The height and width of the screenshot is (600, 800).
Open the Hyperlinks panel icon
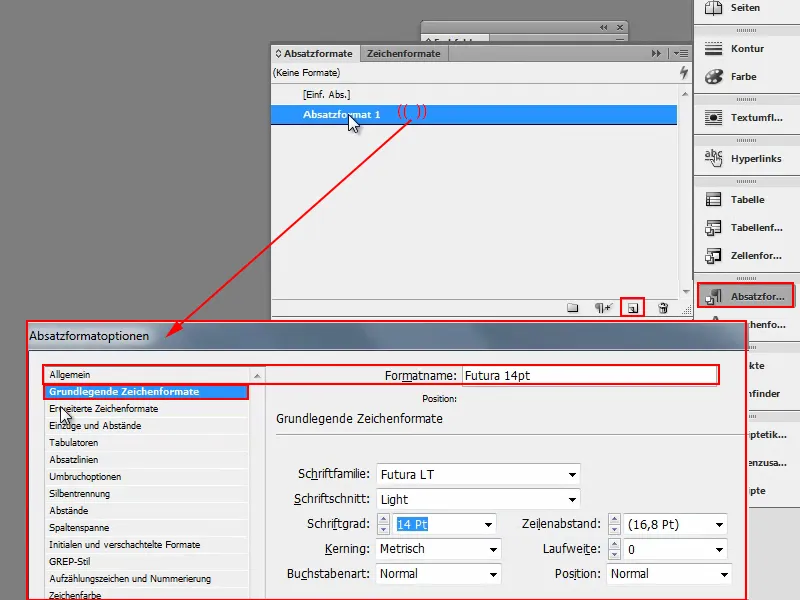(x=713, y=158)
